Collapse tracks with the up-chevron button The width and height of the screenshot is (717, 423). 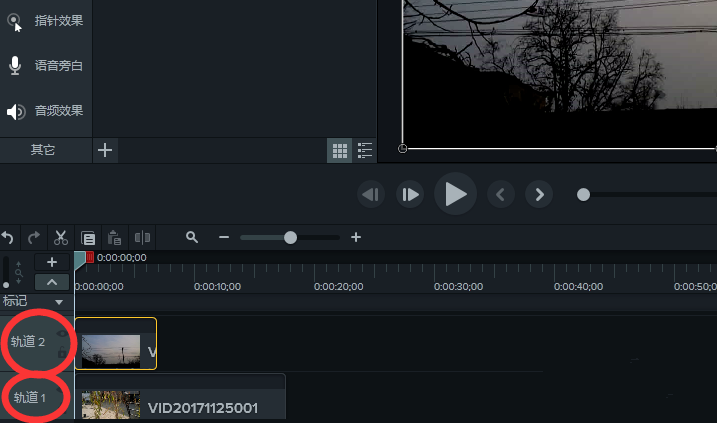coord(52,282)
